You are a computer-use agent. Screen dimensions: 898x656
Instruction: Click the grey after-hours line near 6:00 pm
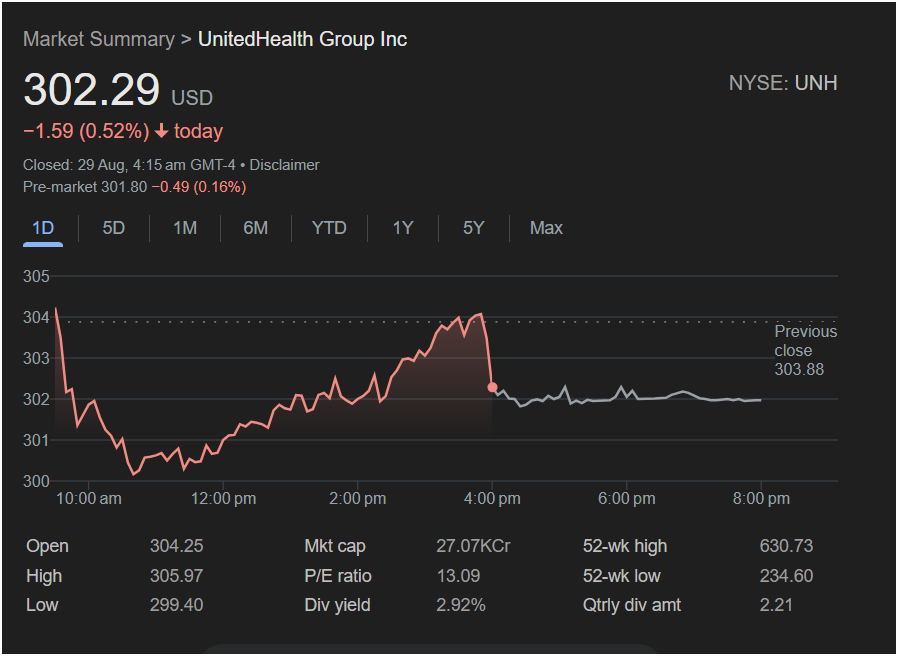(x=626, y=393)
